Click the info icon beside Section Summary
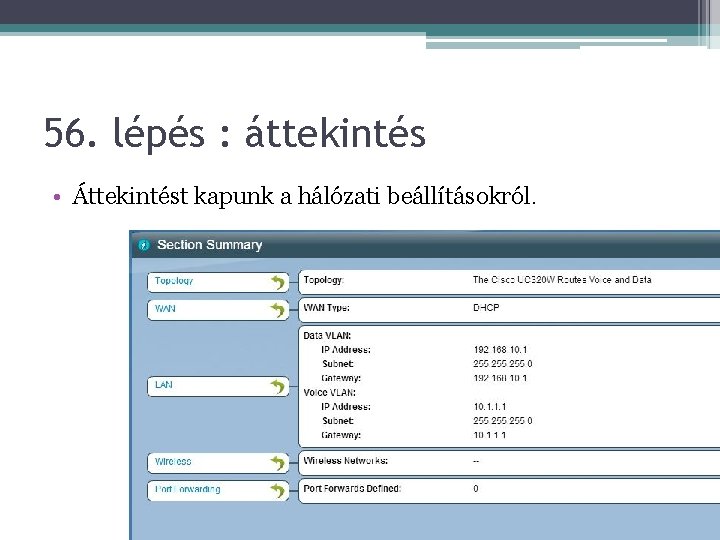This screenshot has height=540, width=720. point(144,245)
